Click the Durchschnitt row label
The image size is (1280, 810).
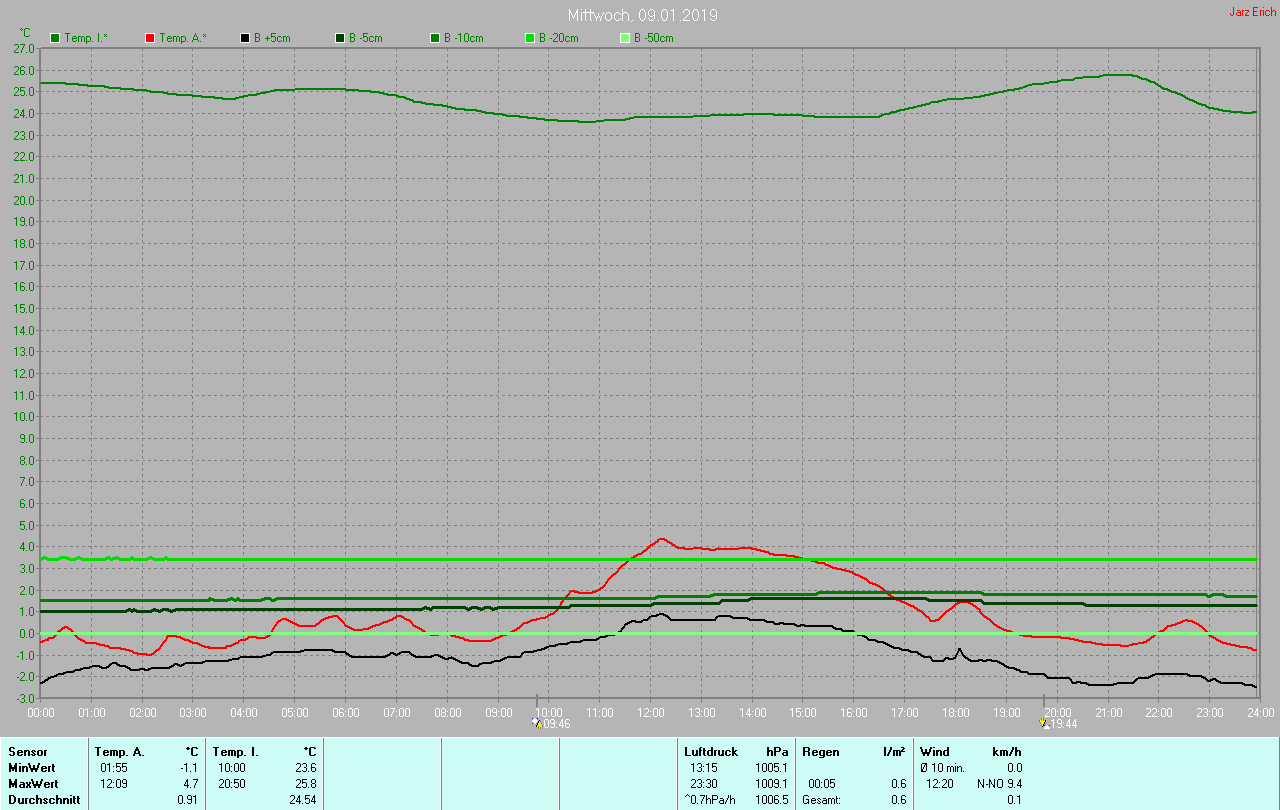(44, 800)
